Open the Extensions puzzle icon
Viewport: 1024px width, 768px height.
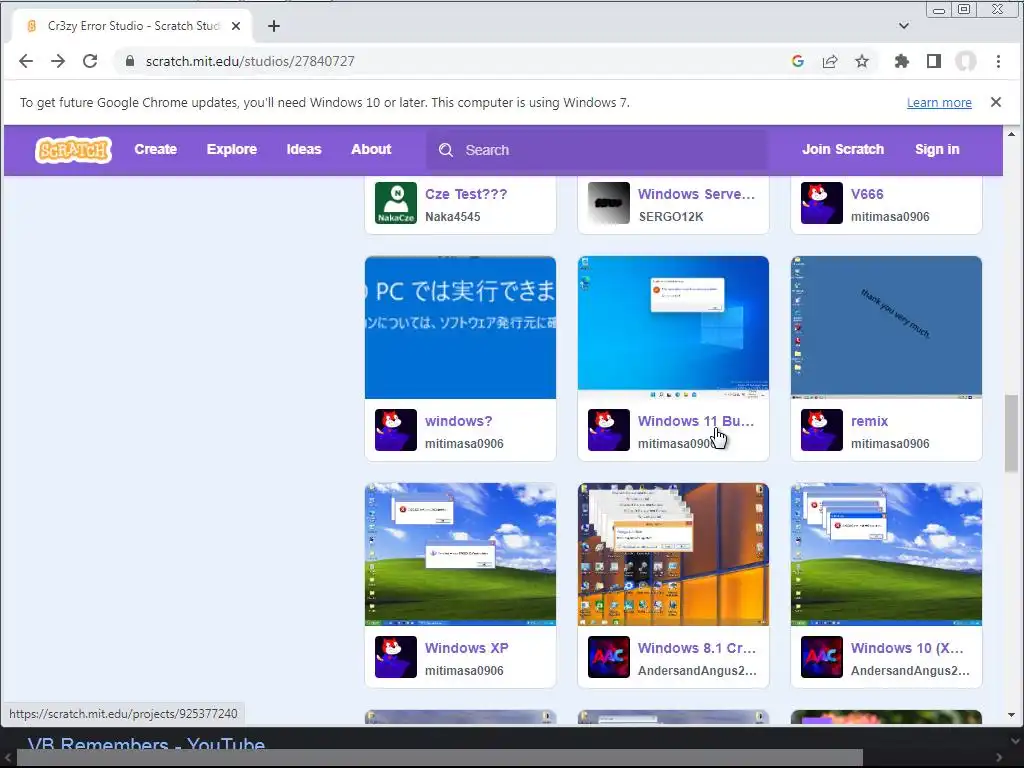coord(902,61)
